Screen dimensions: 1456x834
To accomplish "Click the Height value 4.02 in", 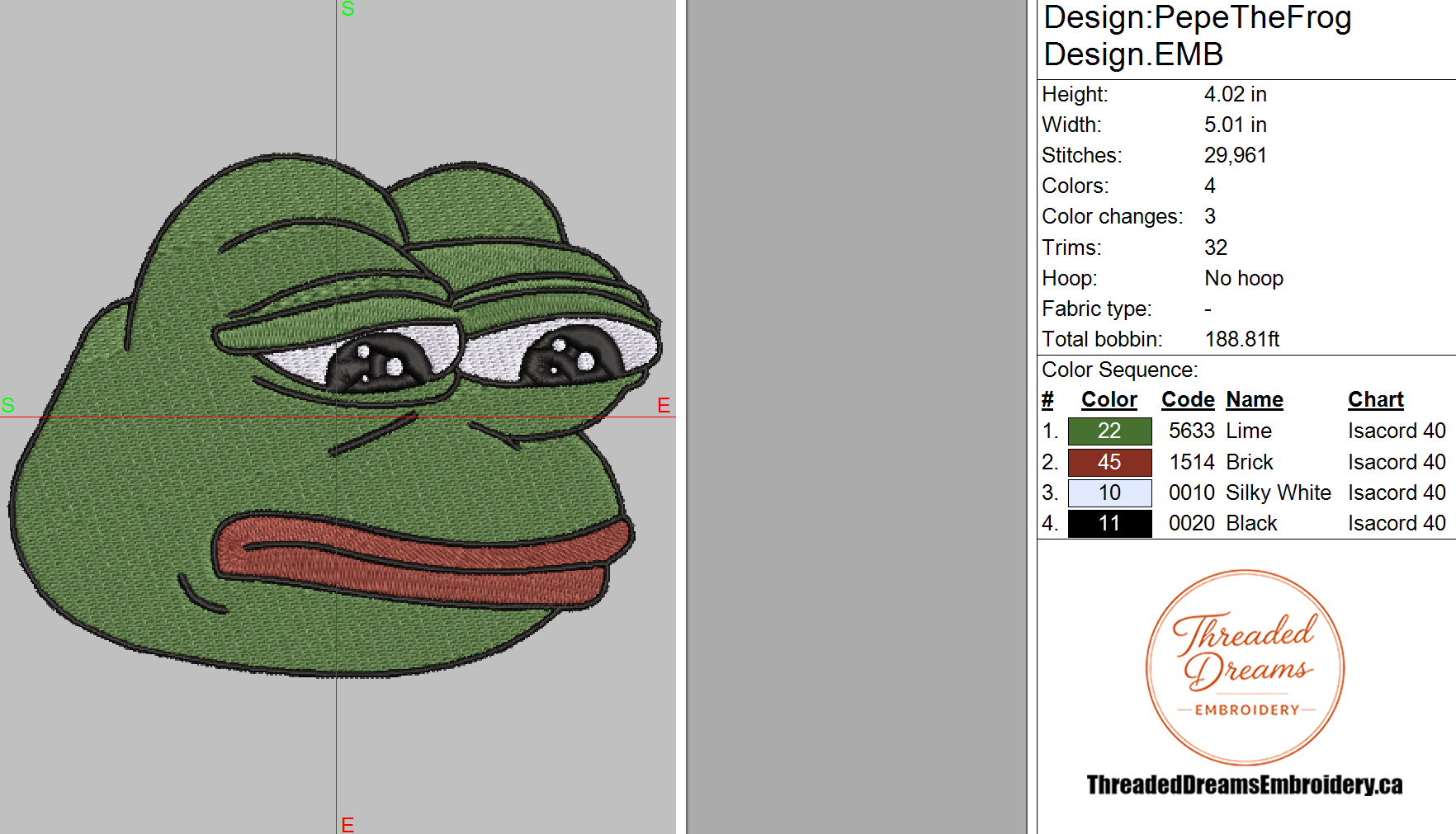I will coord(1235,94).
